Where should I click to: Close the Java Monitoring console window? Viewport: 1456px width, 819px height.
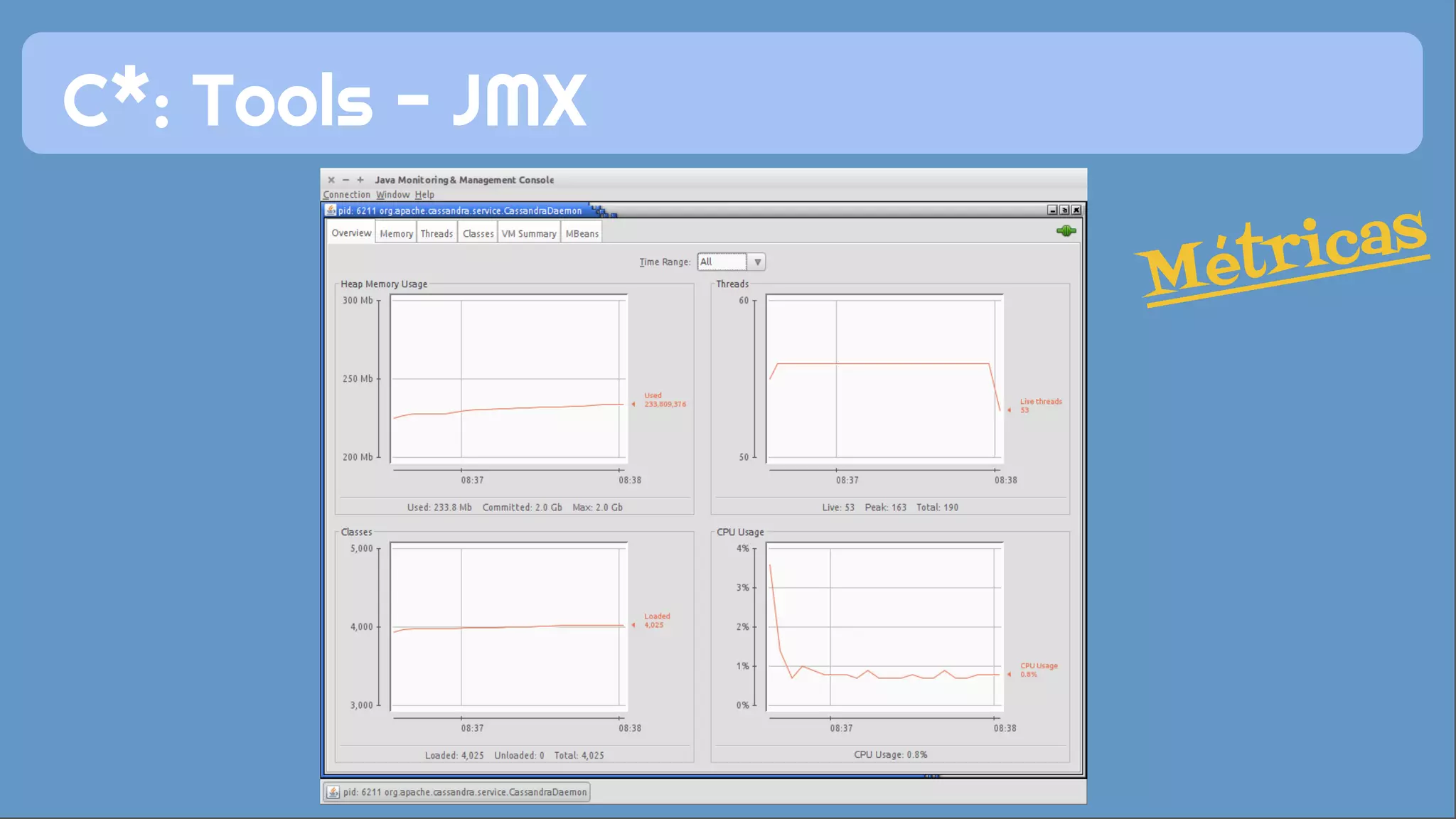click(331, 180)
